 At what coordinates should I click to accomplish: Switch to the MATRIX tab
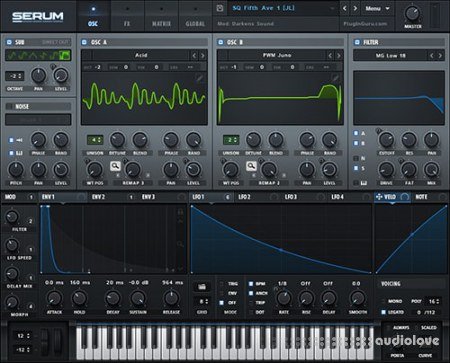(161, 16)
